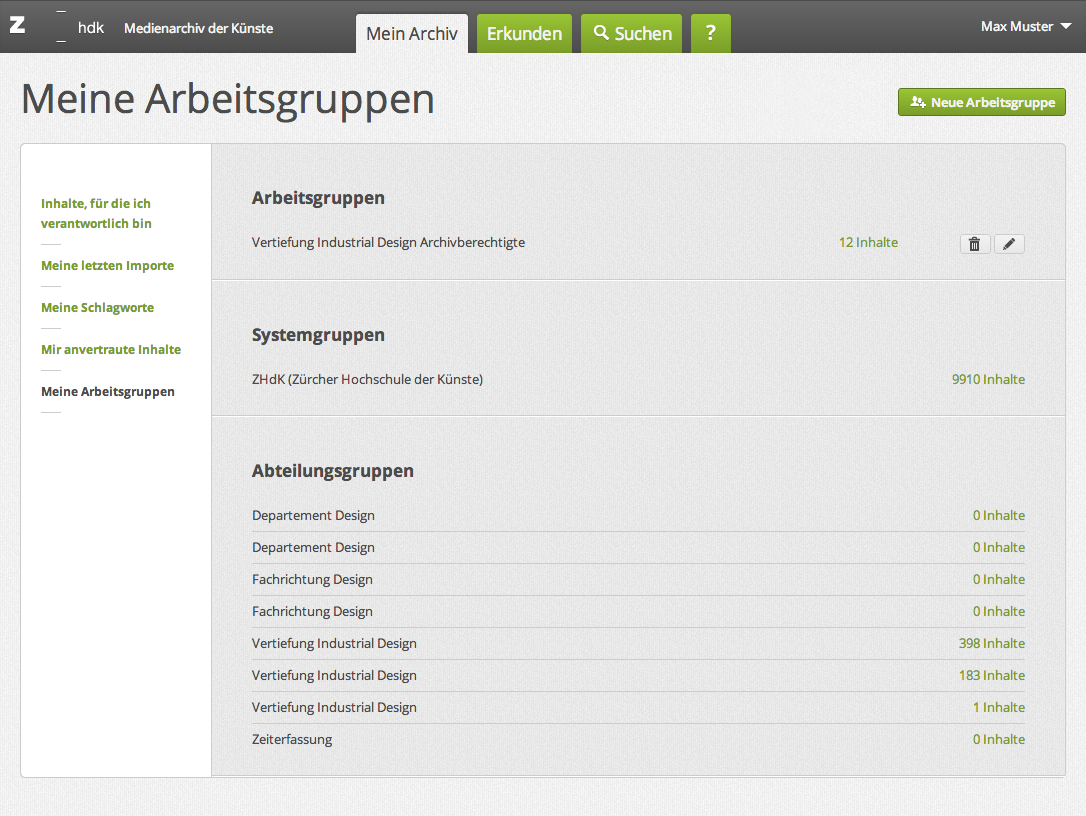Viewport: 1086px width, 816px height.
Task: Open Meine Schlagworte in the sidebar
Action: [x=97, y=308]
